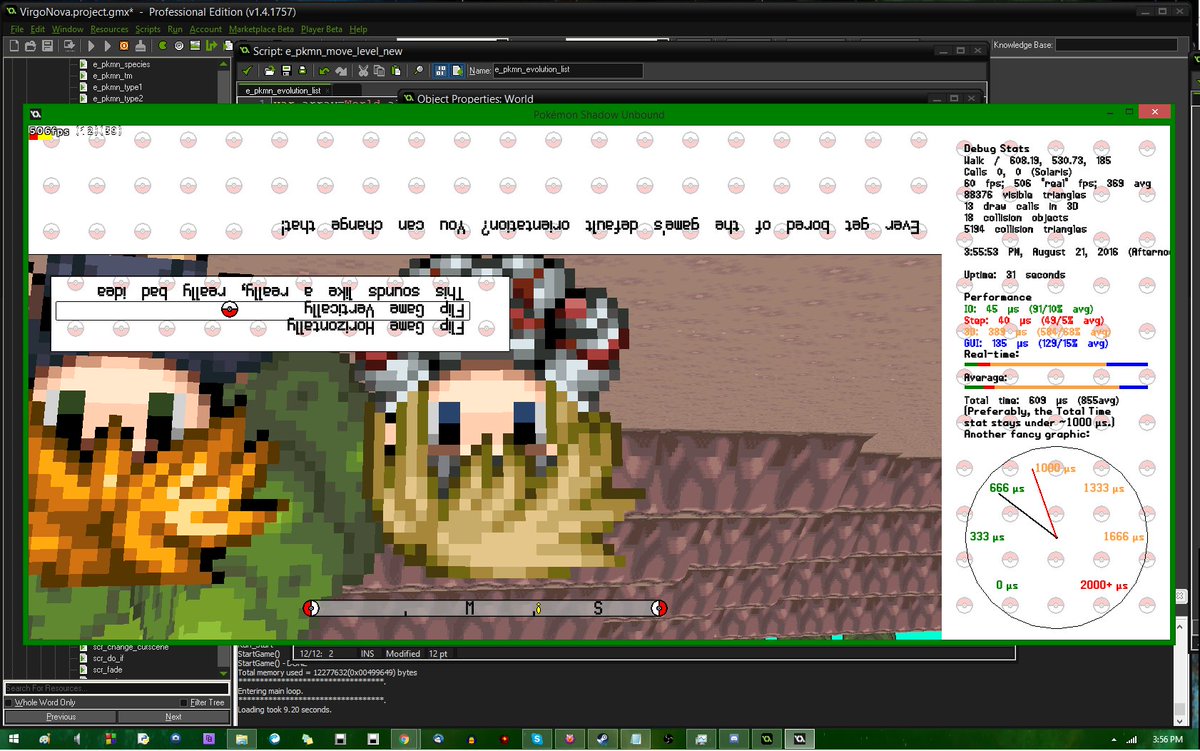Viewport: 1200px width, 751px height.
Task: Open the Help menu
Action: [x=358, y=30]
